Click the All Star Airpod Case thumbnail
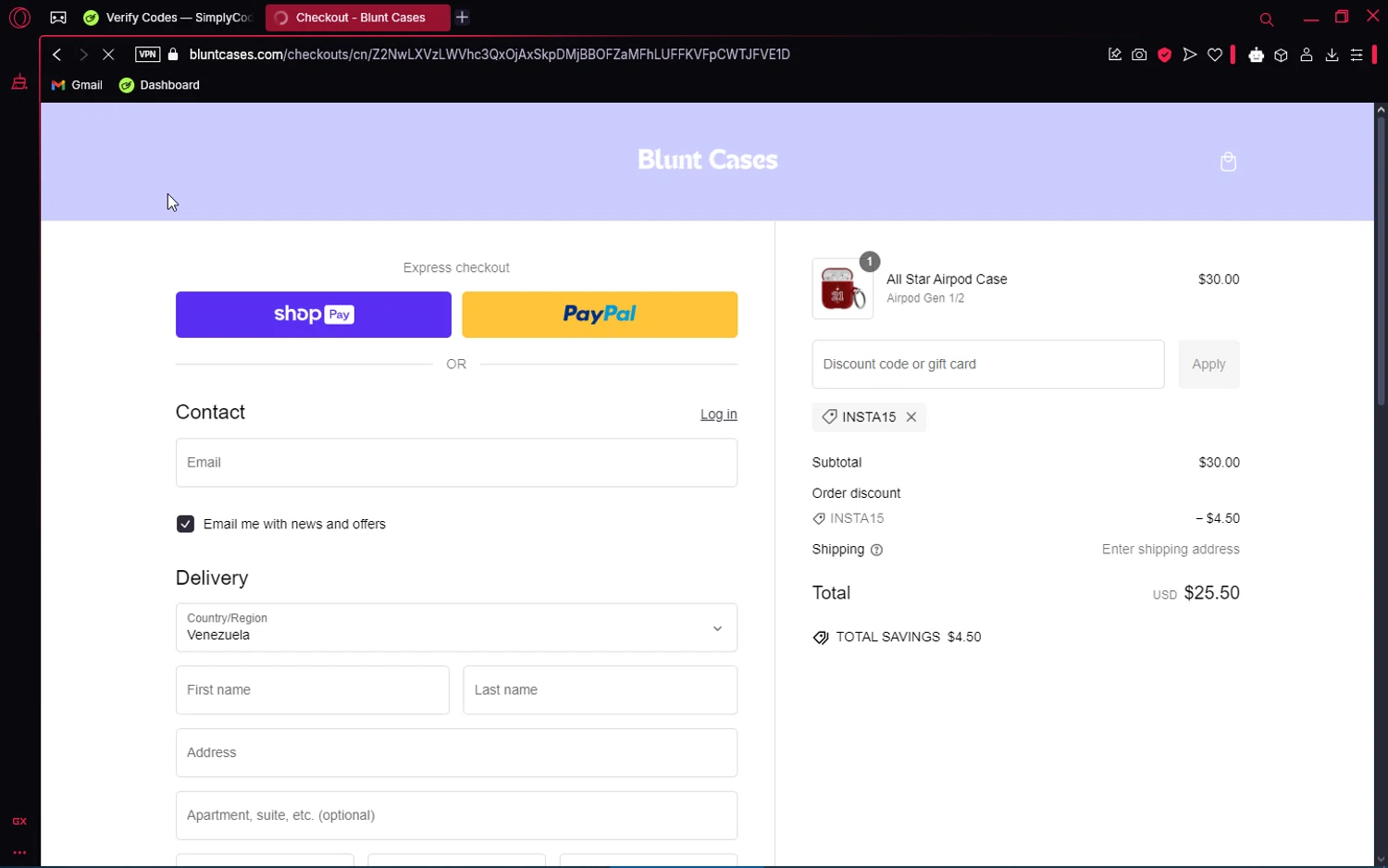The height and width of the screenshot is (868, 1388). pyautogui.click(x=842, y=289)
